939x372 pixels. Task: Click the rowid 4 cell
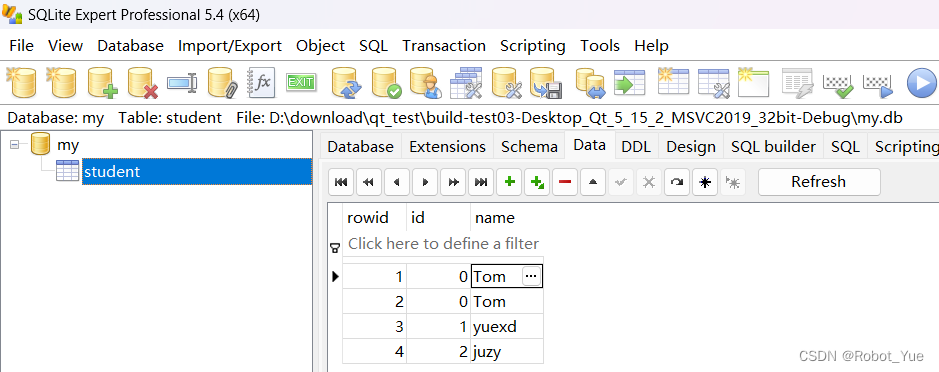[x=374, y=352]
